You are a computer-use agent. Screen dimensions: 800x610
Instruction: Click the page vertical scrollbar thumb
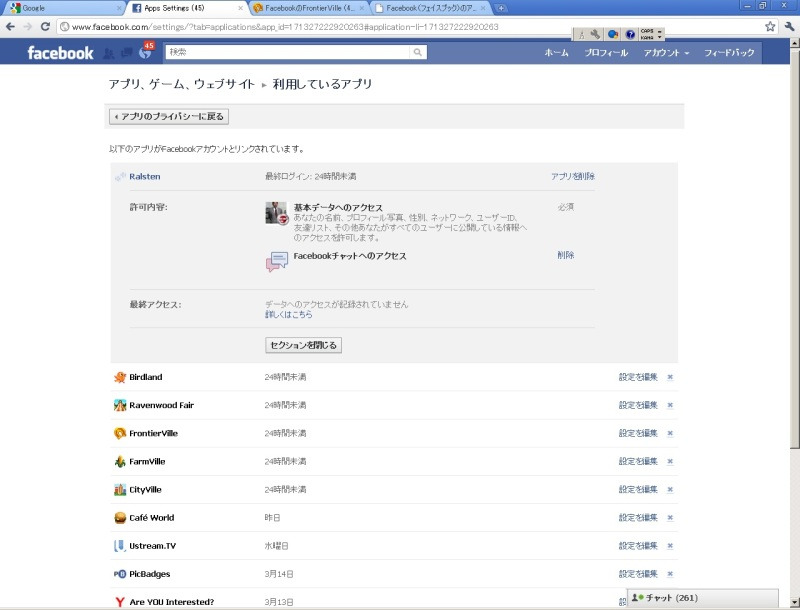(794, 248)
